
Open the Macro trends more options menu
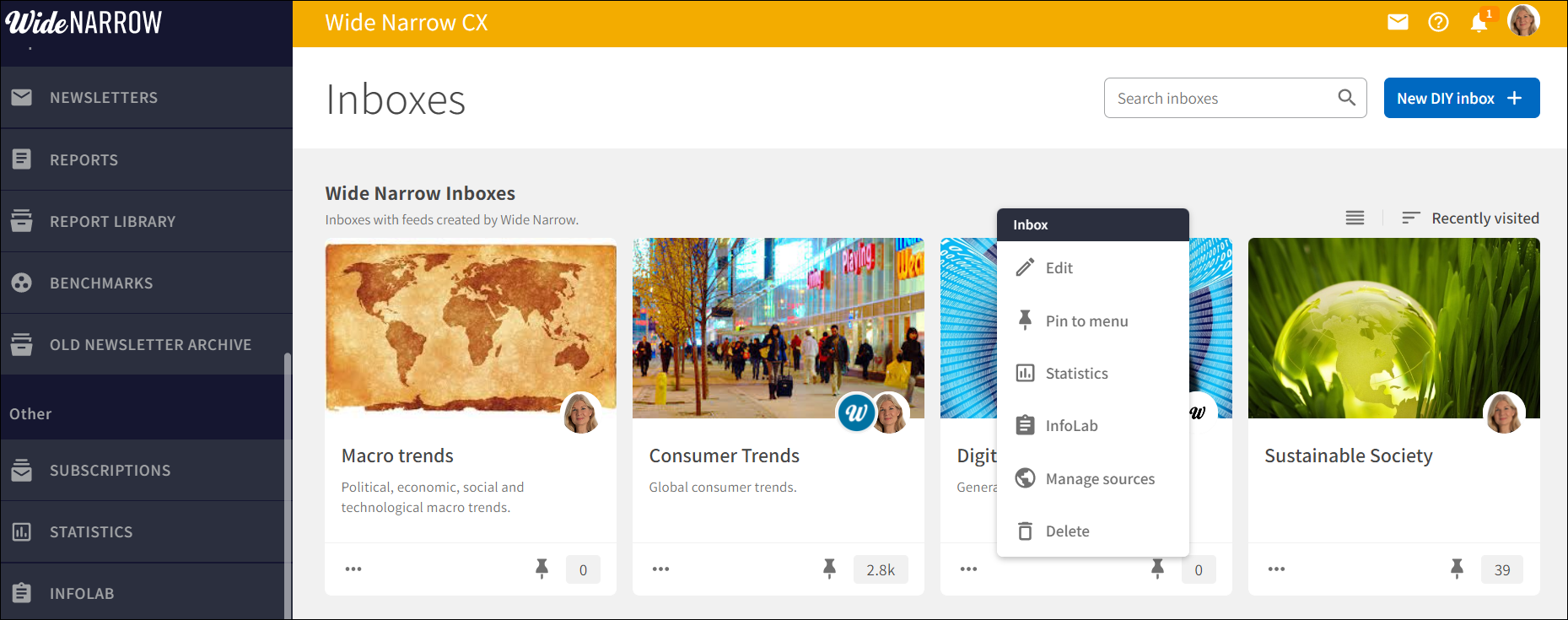pyautogui.click(x=353, y=569)
